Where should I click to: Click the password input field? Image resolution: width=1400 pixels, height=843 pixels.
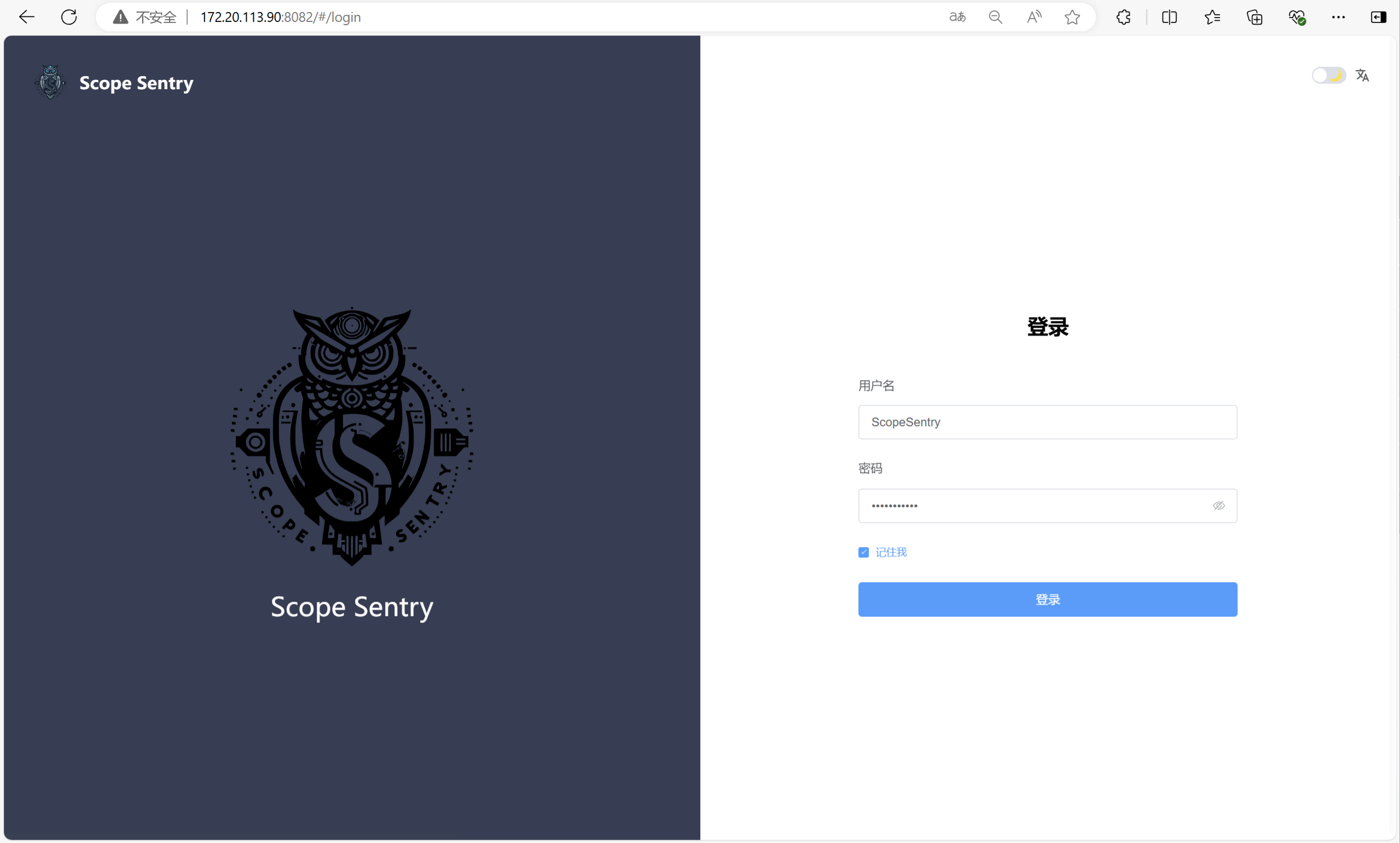coord(1047,505)
